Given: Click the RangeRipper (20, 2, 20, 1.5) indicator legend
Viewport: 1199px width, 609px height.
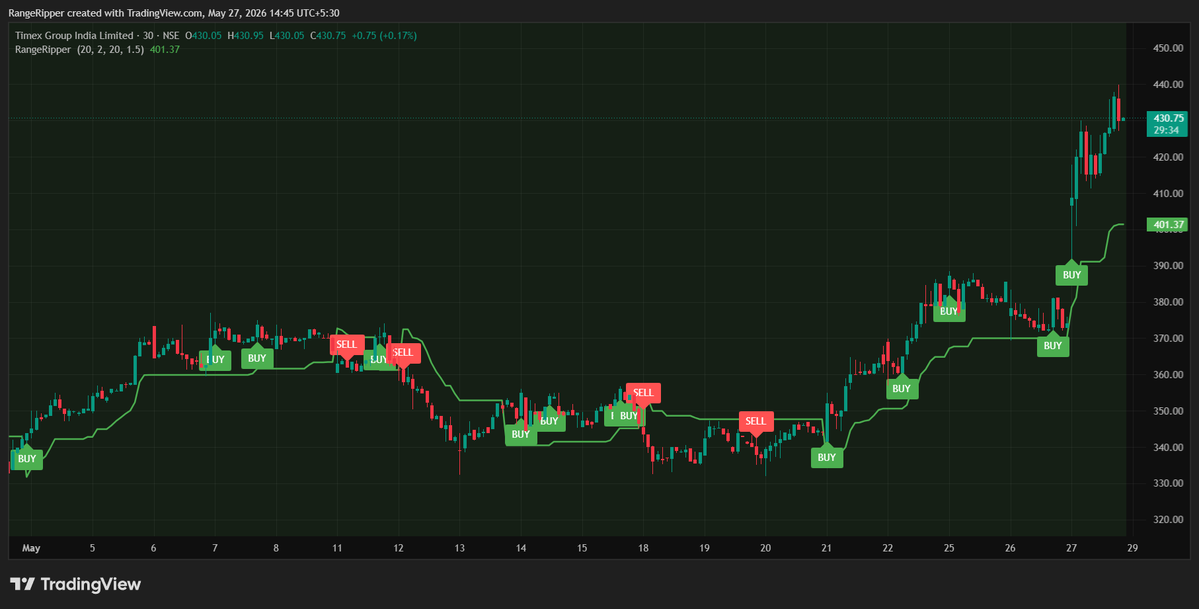Looking at the screenshot, I should tap(80, 50).
